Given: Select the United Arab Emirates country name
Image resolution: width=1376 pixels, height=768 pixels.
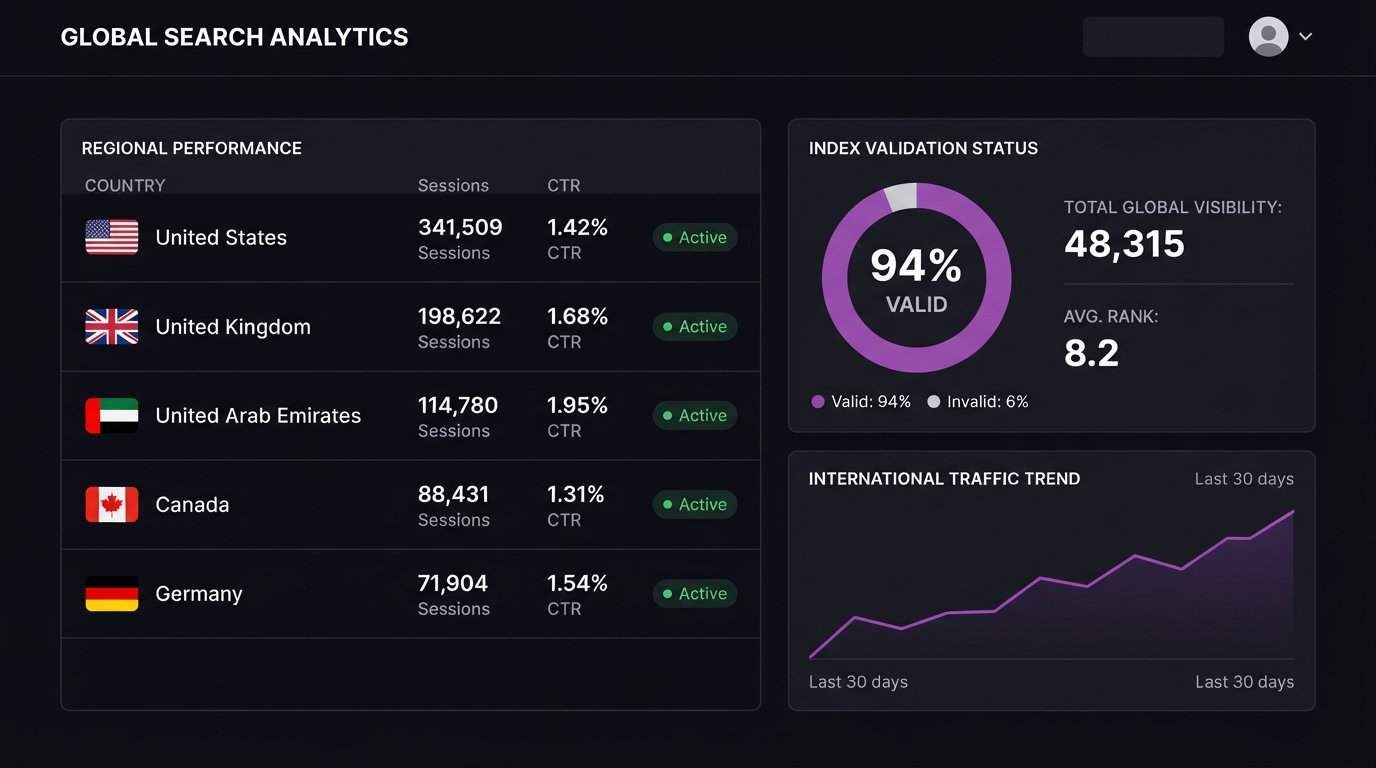Looking at the screenshot, I should (258, 415).
